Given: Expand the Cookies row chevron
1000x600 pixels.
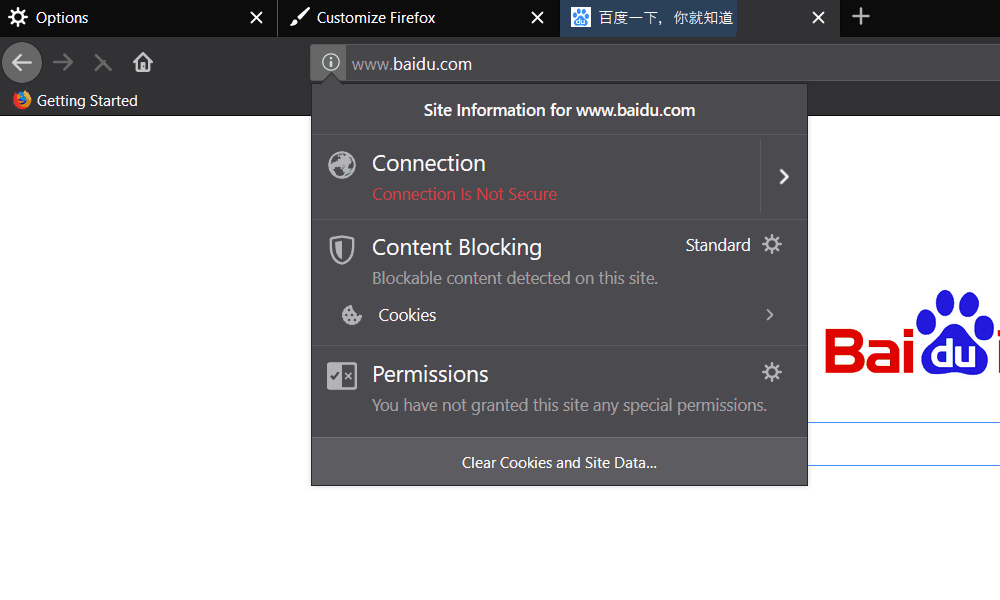Looking at the screenshot, I should coord(769,315).
